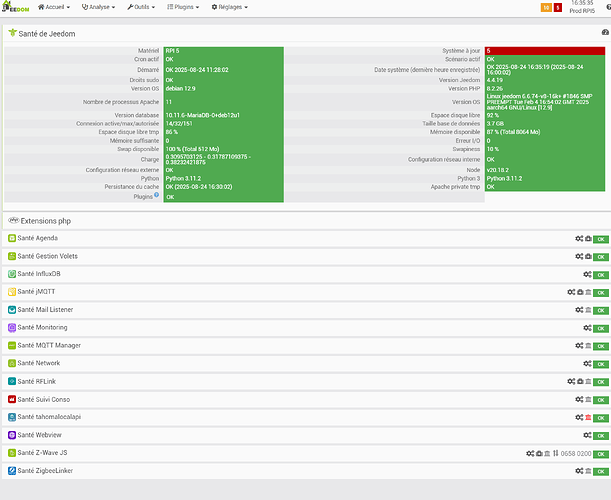Click the gears icon in Santé Network row
The width and height of the screenshot is (611, 500).
tap(587, 364)
